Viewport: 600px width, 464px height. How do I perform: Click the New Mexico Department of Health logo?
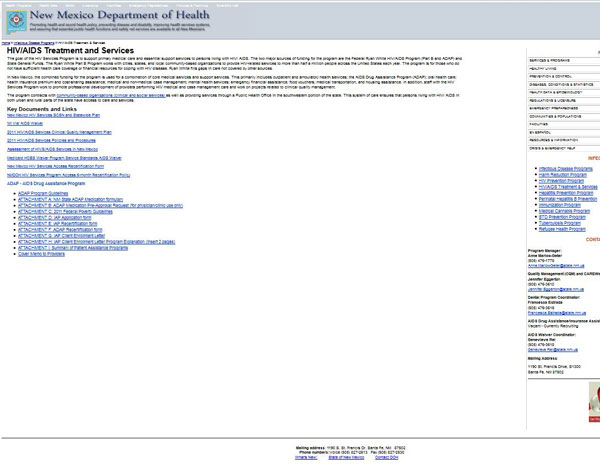[17, 22]
